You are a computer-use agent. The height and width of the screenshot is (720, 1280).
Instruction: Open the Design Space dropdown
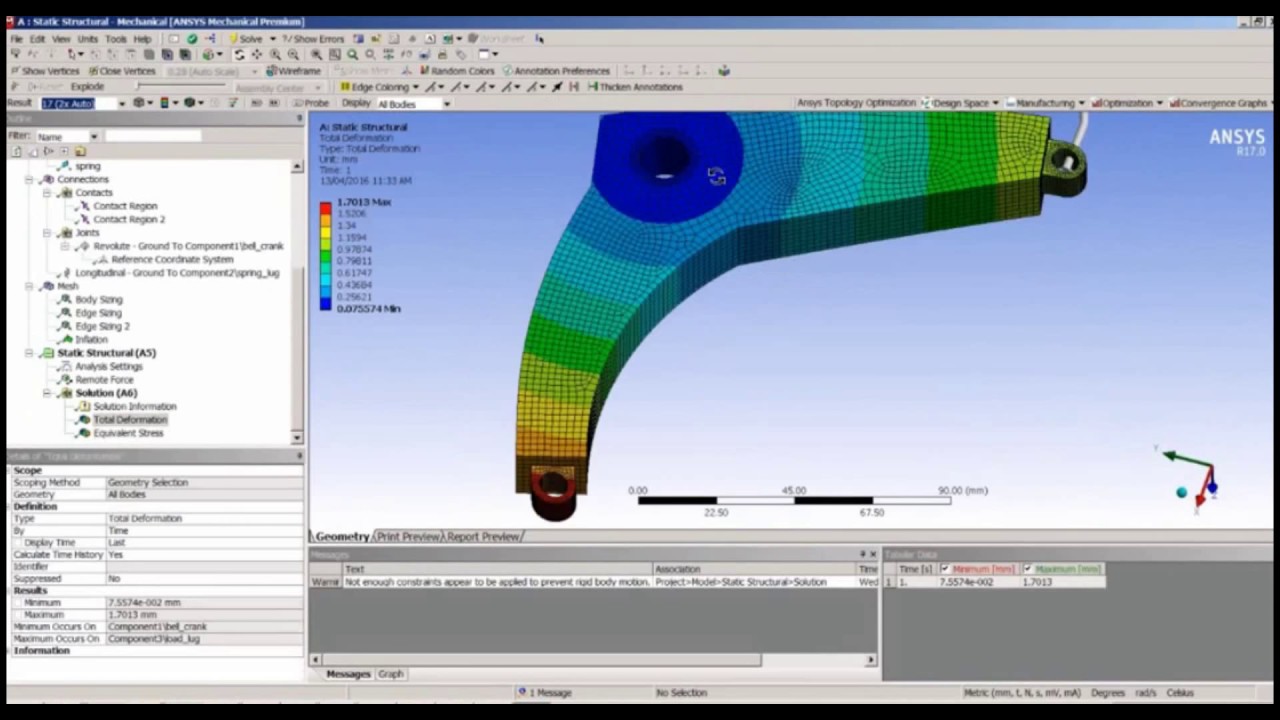click(x=996, y=103)
